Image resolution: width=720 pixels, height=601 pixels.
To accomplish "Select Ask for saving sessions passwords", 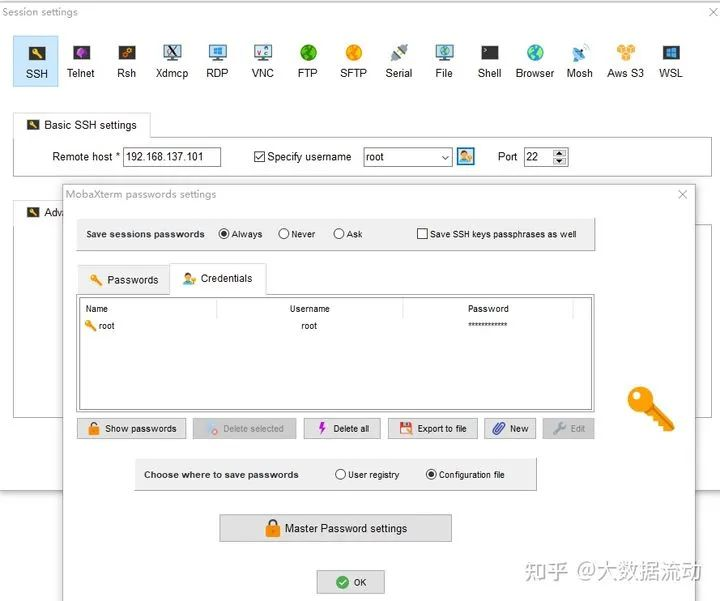I will click(339, 234).
